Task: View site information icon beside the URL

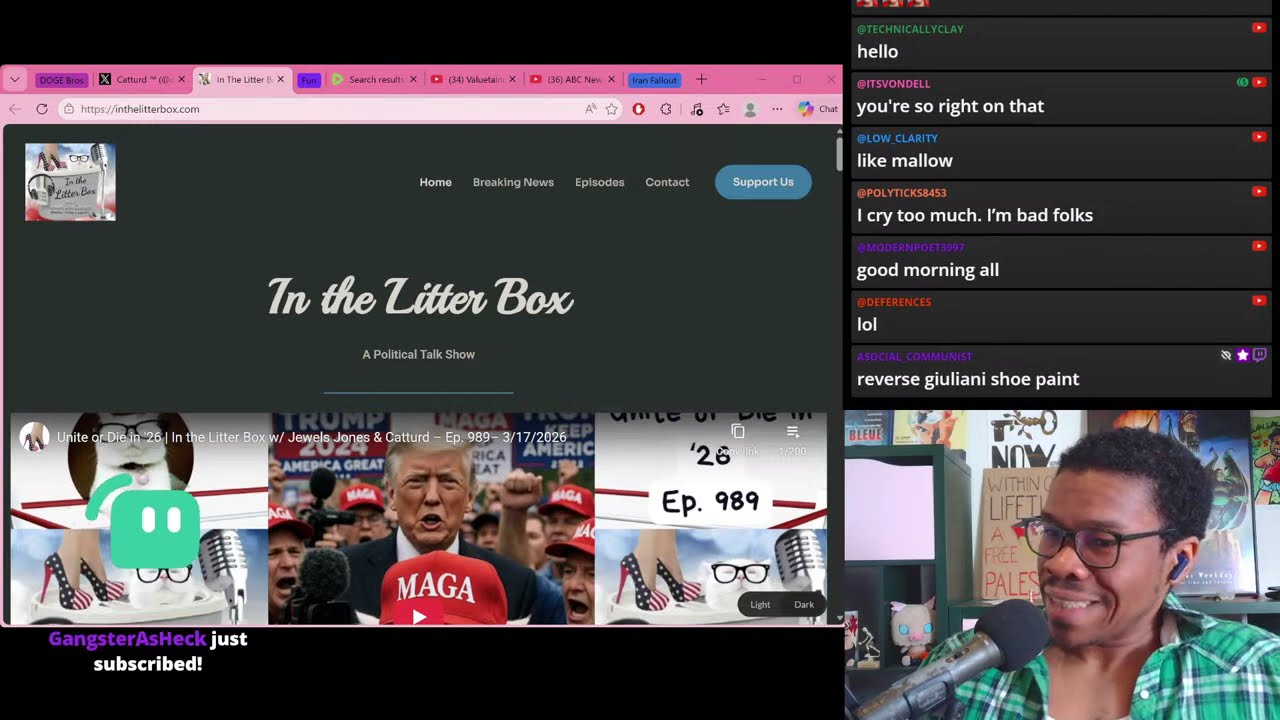Action: tap(69, 109)
